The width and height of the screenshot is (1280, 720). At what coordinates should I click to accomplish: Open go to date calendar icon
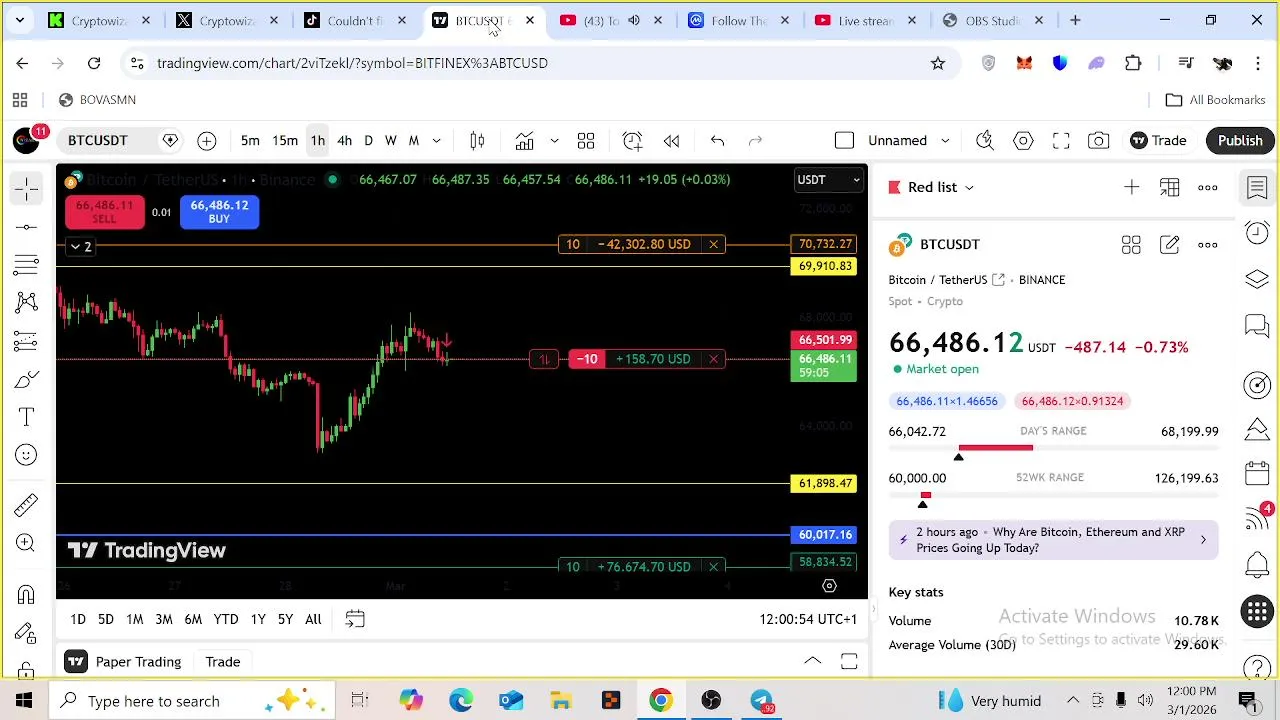[355, 619]
